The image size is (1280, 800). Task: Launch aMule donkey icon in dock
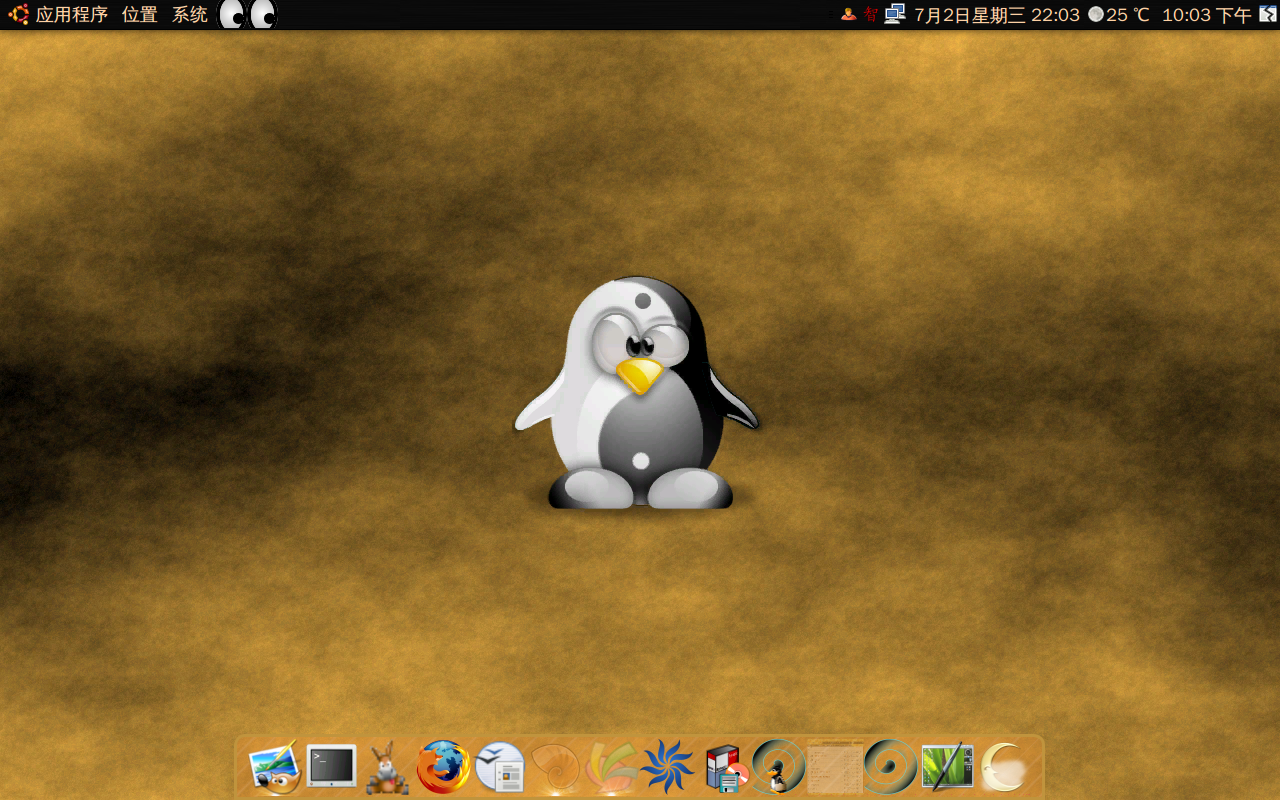pos(387,768)
